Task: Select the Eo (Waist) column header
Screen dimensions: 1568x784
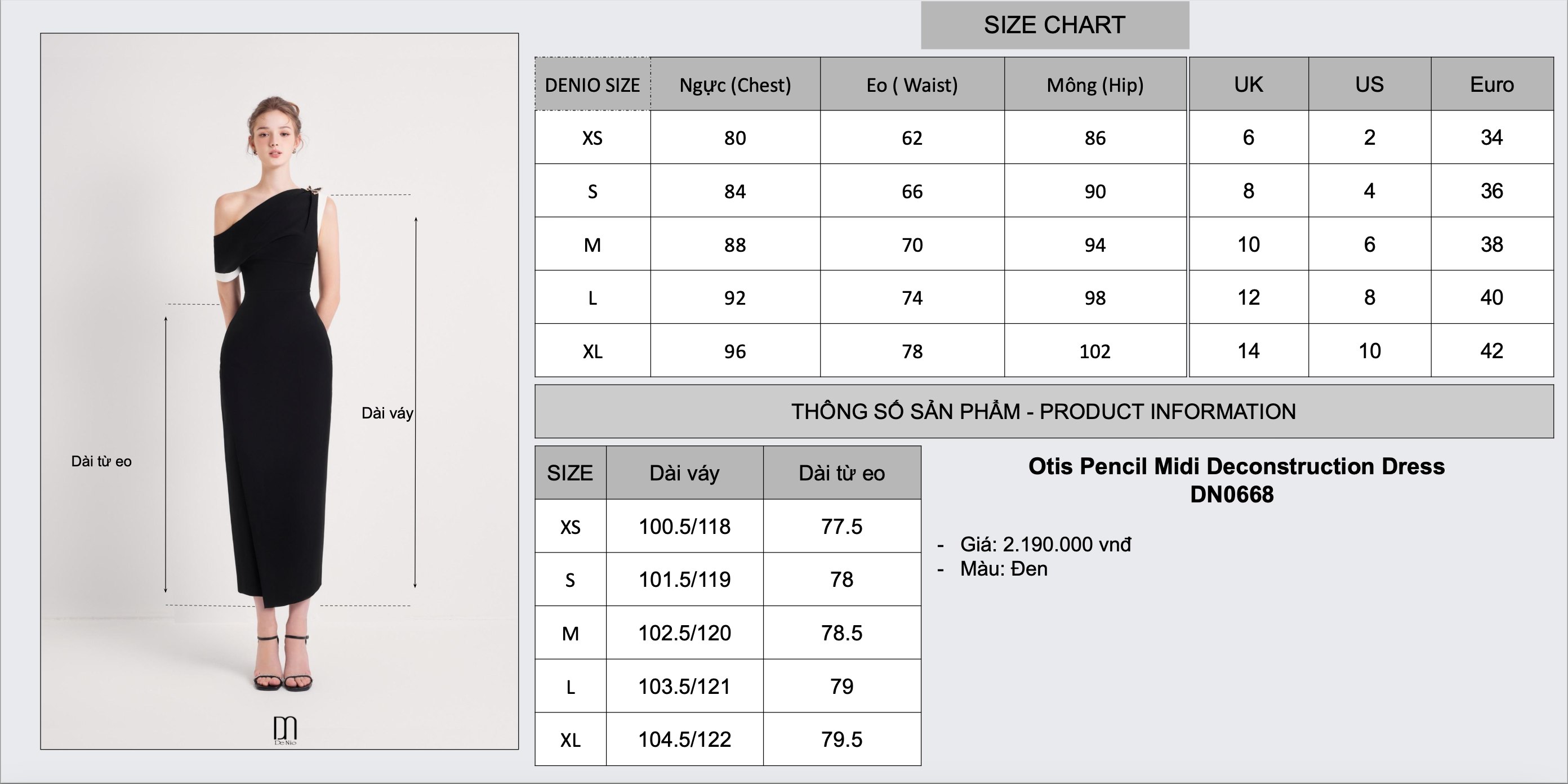Action: pos(911,84)
